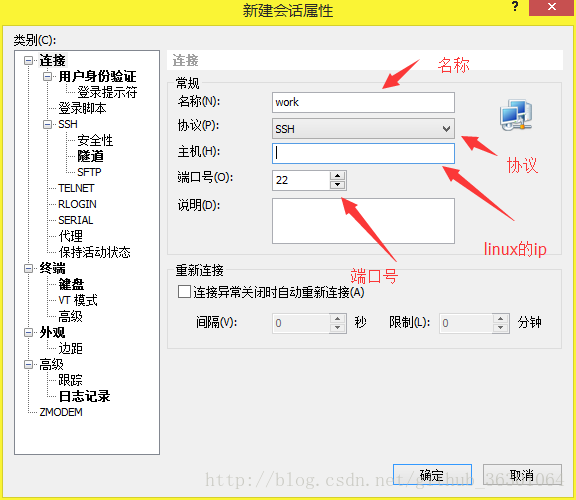Select ZMODEM tree item
576x500 pixels.
[x=61, y=412]
